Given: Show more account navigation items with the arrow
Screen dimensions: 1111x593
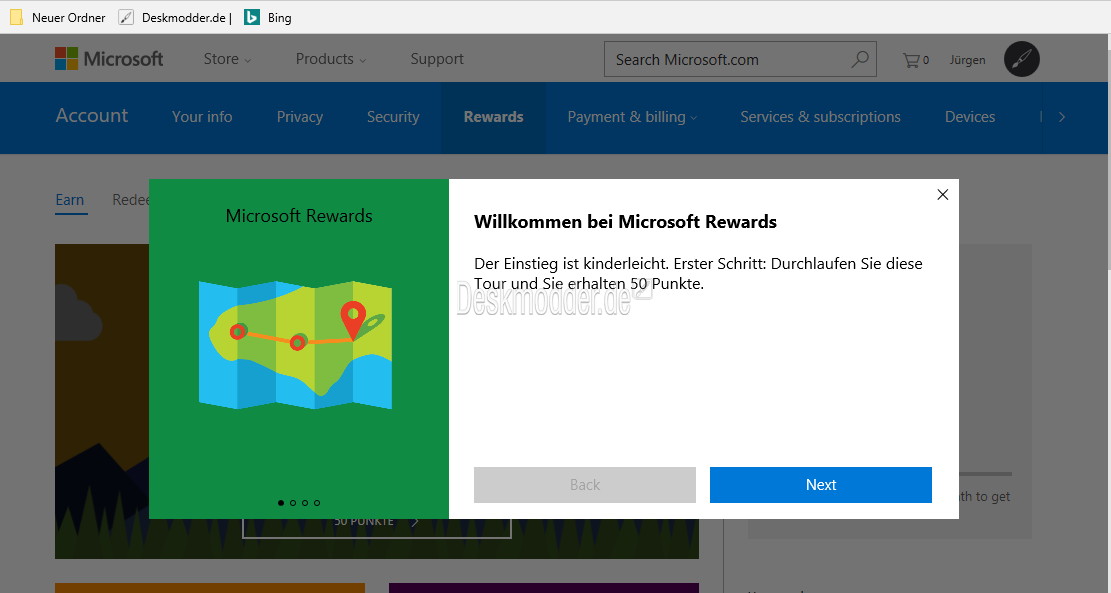Looking at the screenshot, I should pos(1061,117).
